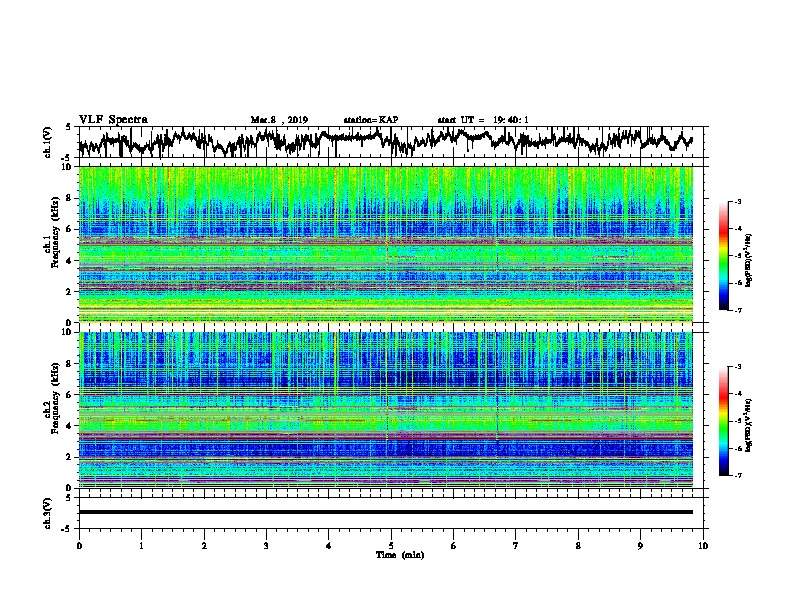
Task: Click the 'station=KAP' header text
Action: click(x=371, y=120)
